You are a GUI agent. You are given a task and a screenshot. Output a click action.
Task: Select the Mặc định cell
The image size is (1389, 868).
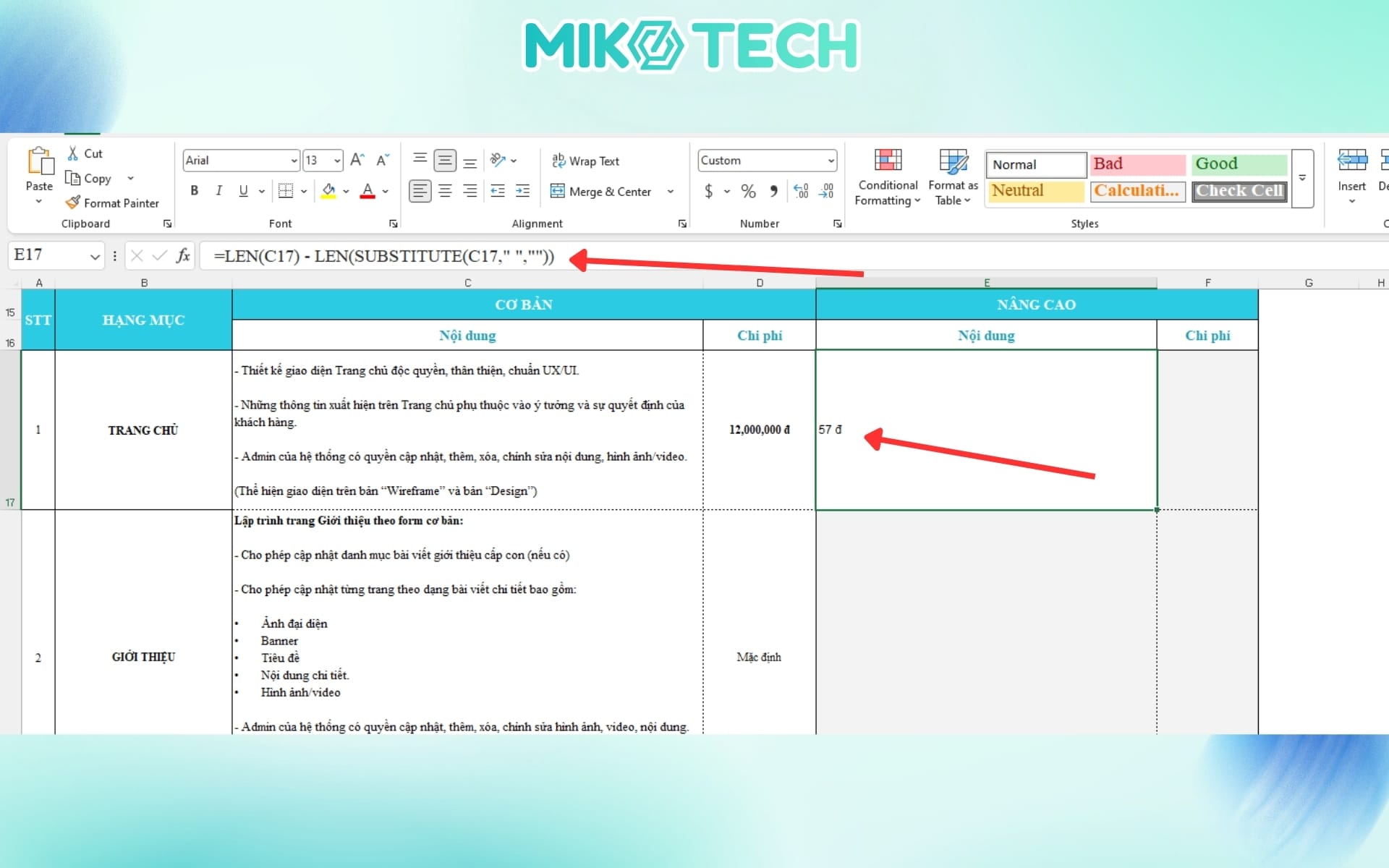tap(760, 622)
